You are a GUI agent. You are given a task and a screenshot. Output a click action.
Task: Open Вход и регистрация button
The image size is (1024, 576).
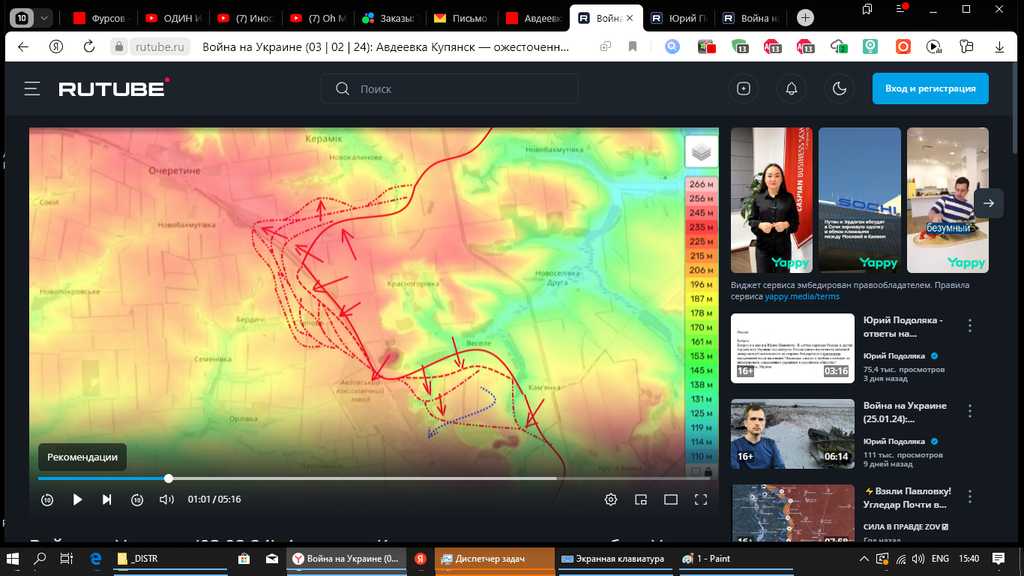point(930,89)
